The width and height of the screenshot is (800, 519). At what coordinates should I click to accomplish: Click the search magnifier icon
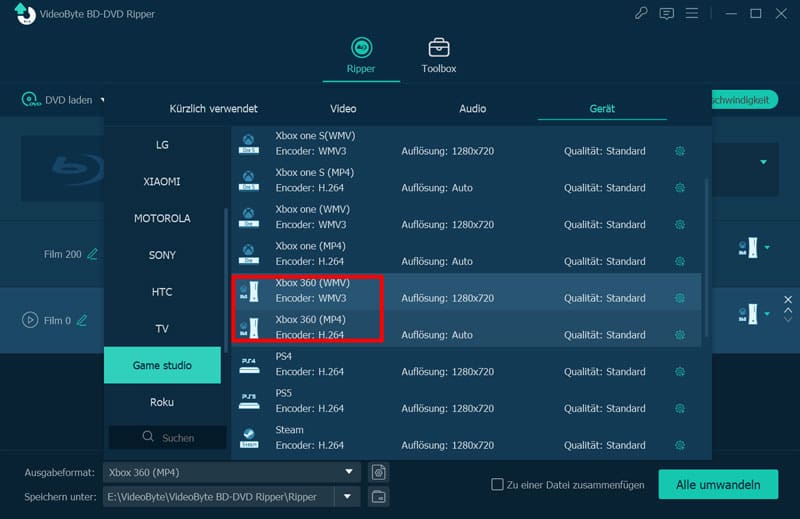tap(148, 436)
